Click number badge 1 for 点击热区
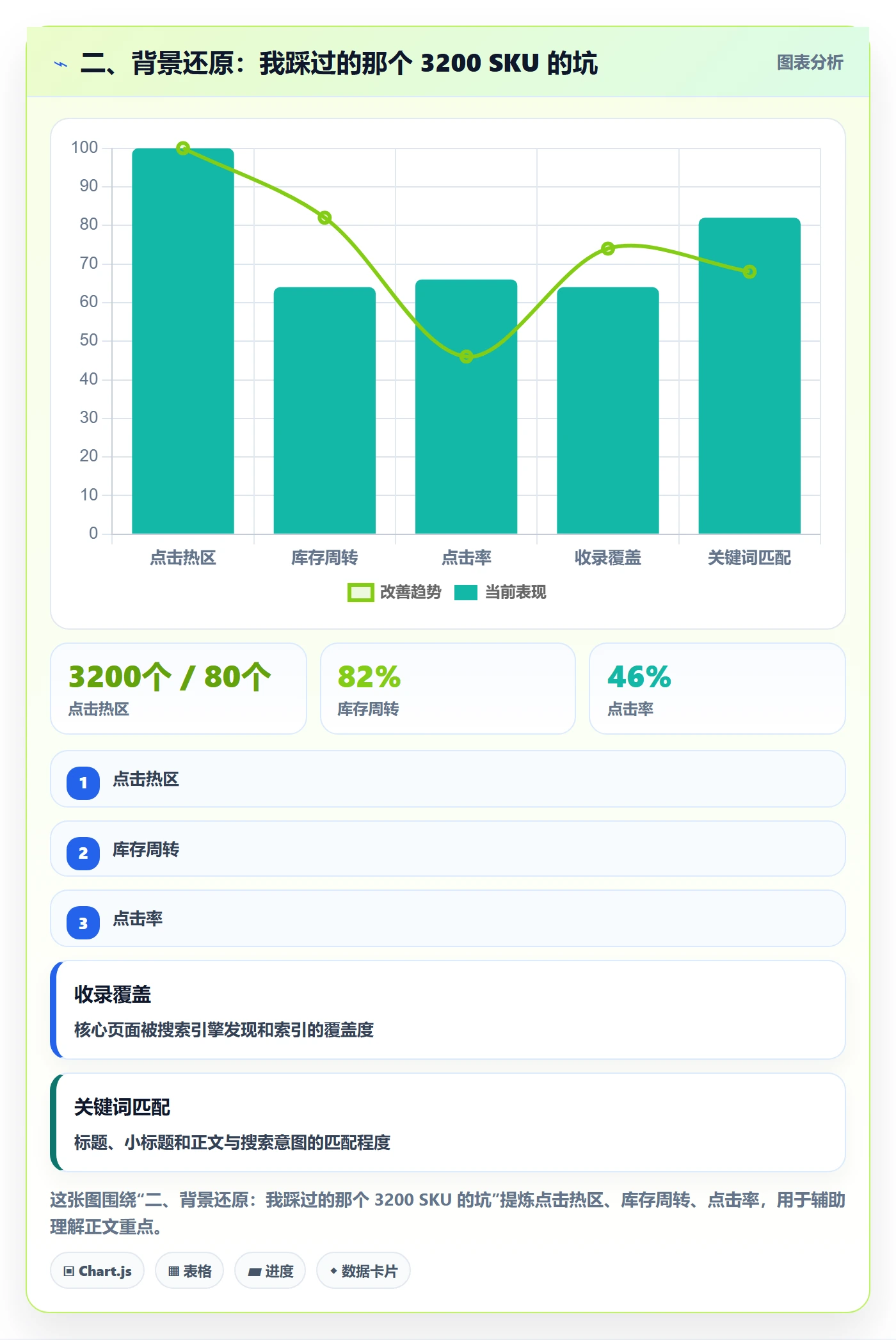This screenshot has height=1340, width=896. [x=83, y=783]
